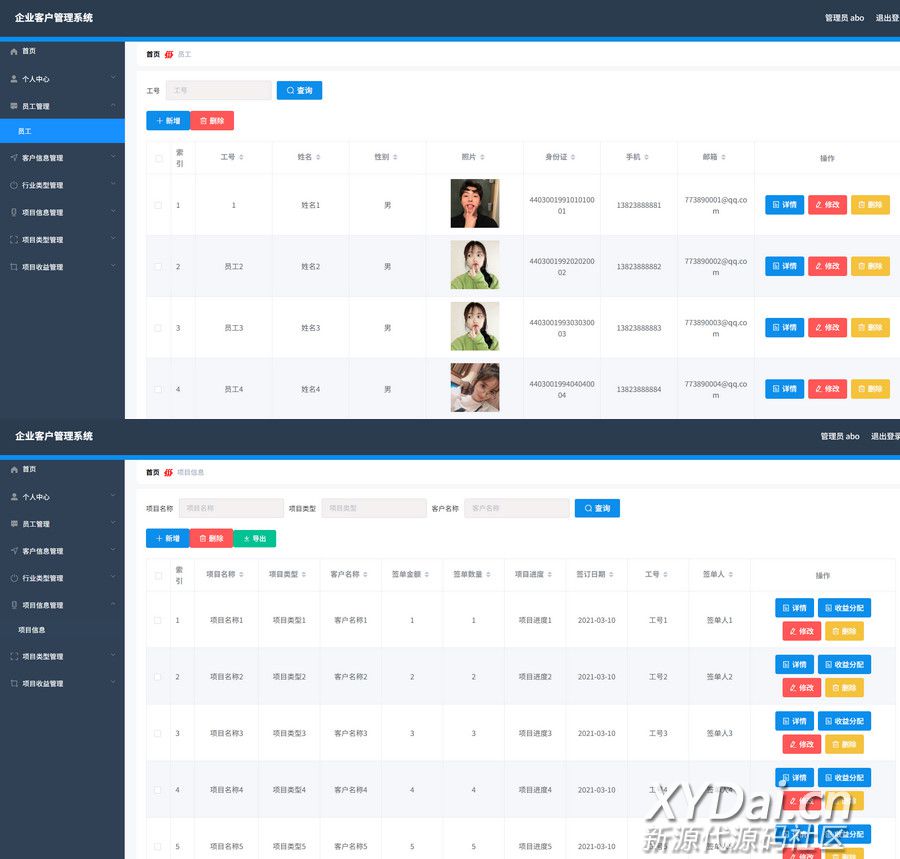The image size is (900, 859).
Task: Collapse 员工管理 menu above highlighted 员工 item
Action: (x=62, y=106)
